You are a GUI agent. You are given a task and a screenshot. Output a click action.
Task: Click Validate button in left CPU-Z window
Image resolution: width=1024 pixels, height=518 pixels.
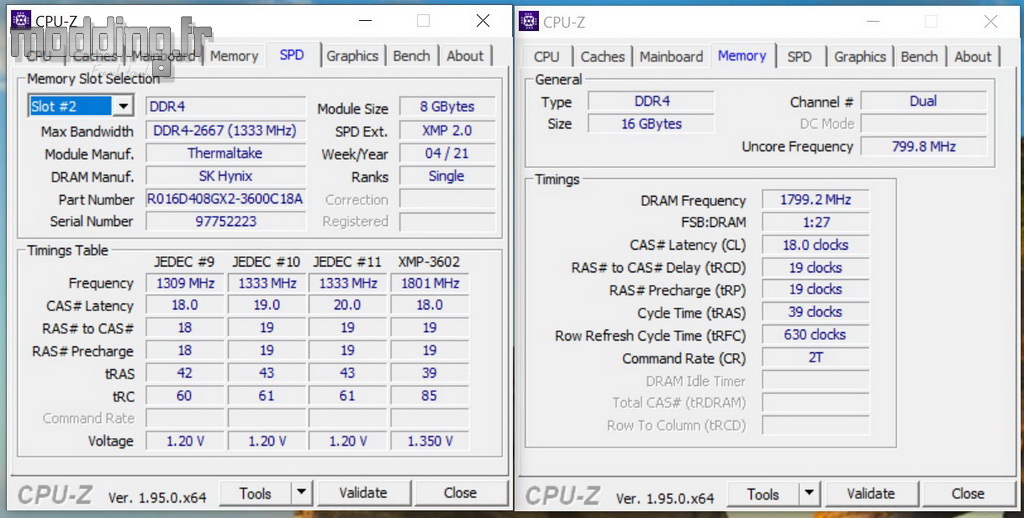(363, 493)
